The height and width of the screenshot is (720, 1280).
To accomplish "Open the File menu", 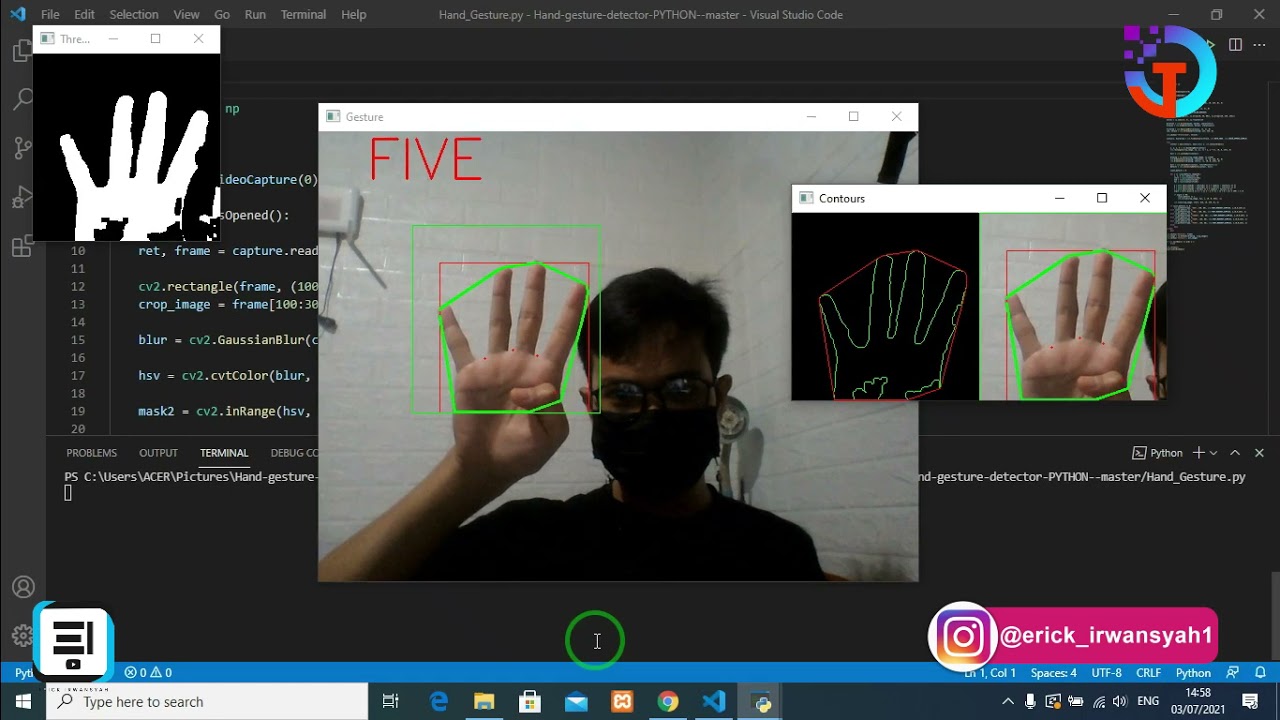I will pyautogui.click(x=50, y=15).
